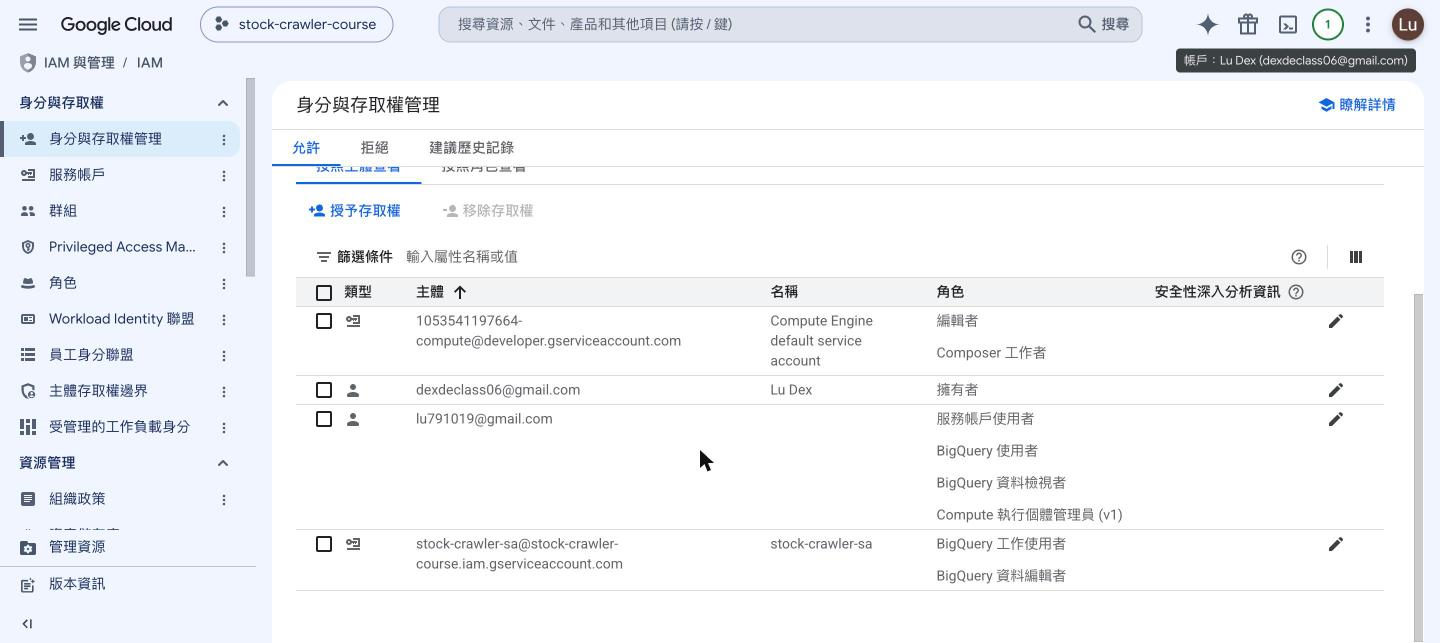Check the stock-crawler-sa row checkbox
Screen dimensions: 1440x643
coord(324,544)
